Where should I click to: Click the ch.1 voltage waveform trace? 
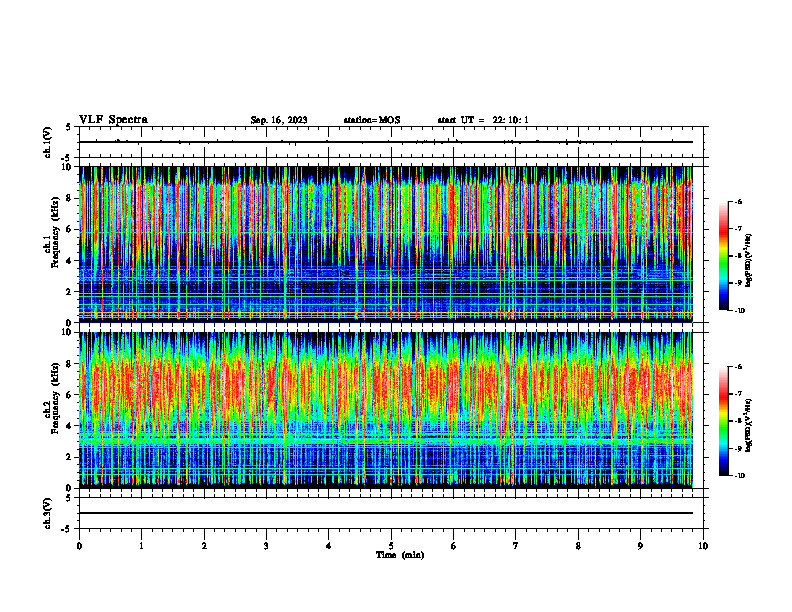[386, 142]
